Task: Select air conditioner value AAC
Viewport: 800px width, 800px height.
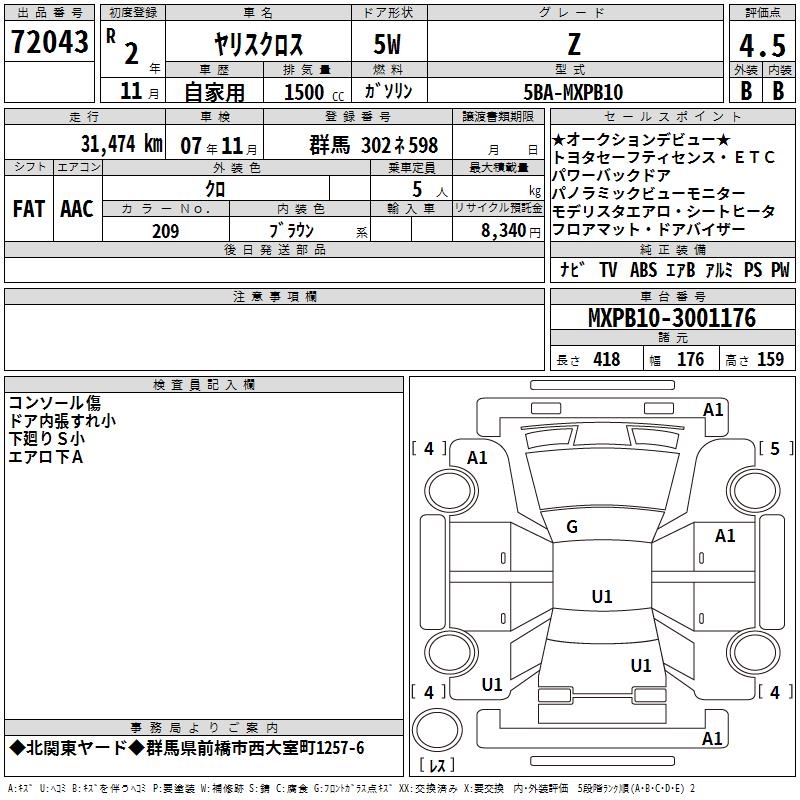Action: click(x=77, y=209)
